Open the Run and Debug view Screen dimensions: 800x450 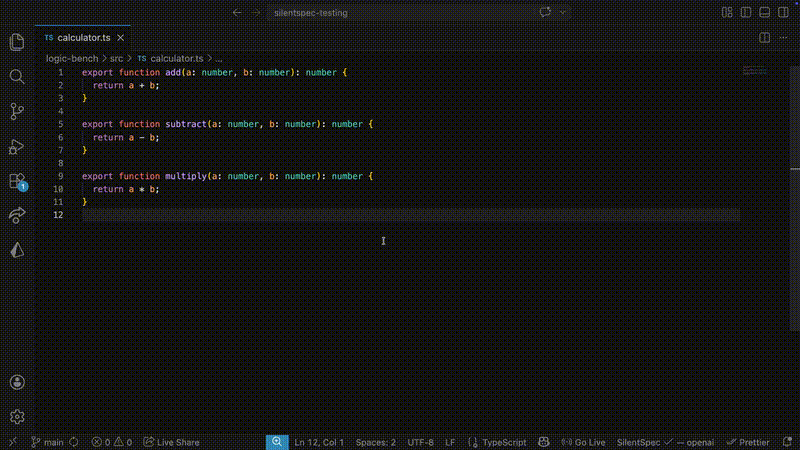(17, 146)
